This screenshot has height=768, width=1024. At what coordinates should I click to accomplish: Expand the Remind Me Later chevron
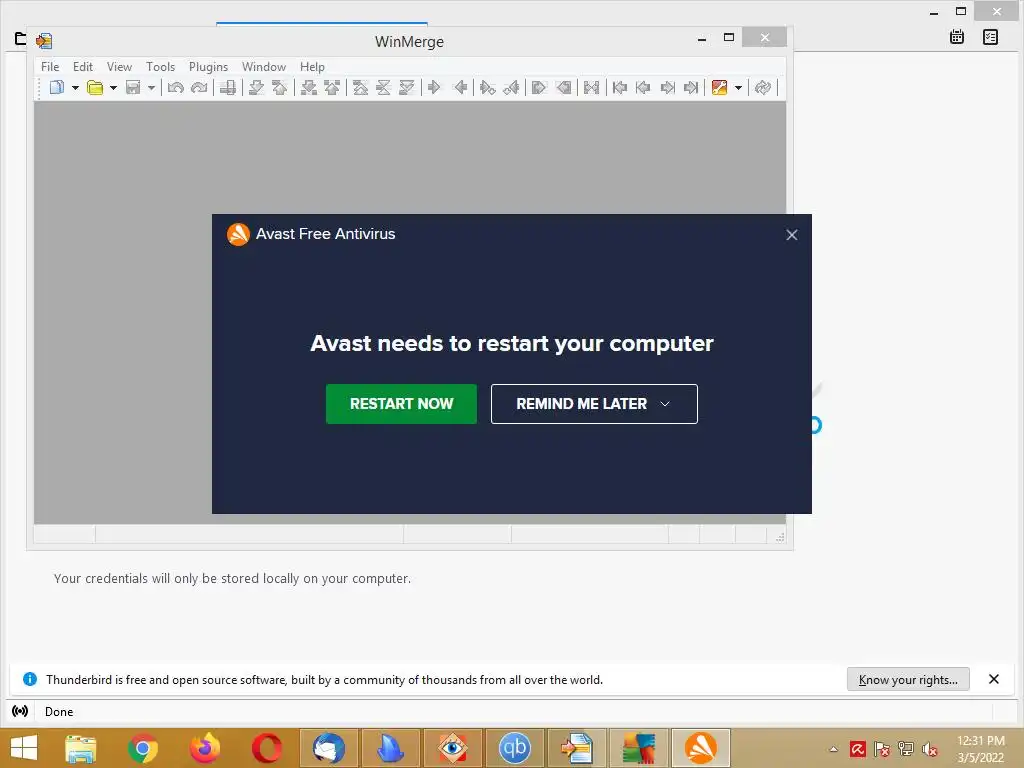pyautogui.click(x=665, y=404)
